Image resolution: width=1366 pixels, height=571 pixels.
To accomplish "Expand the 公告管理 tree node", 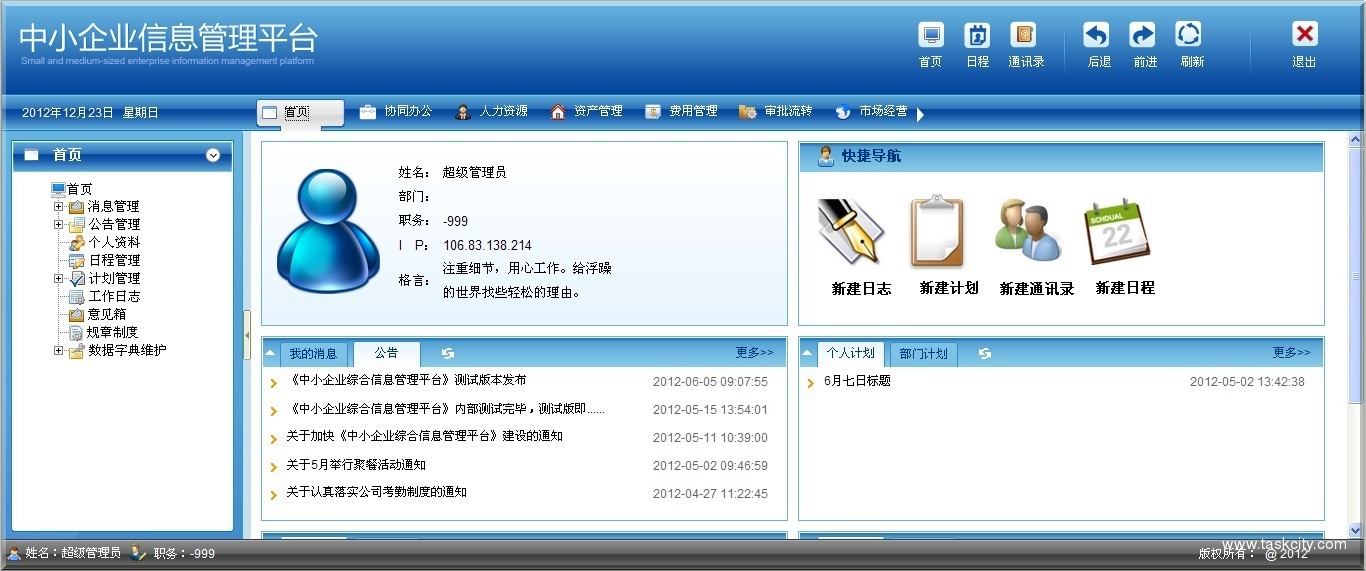I will point(58,224).
